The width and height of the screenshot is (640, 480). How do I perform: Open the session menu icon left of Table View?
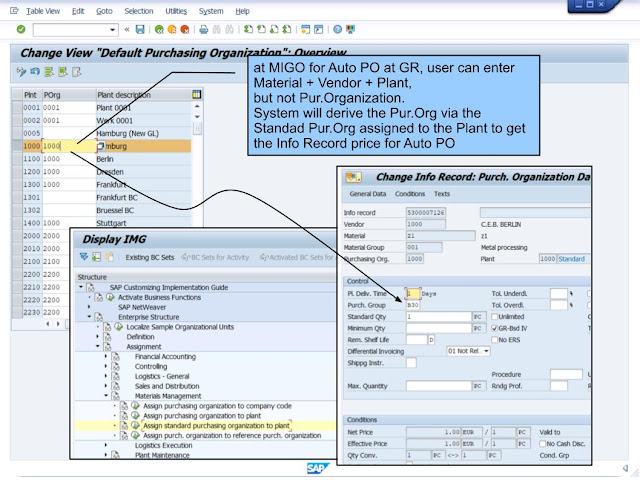click(14, 11)
